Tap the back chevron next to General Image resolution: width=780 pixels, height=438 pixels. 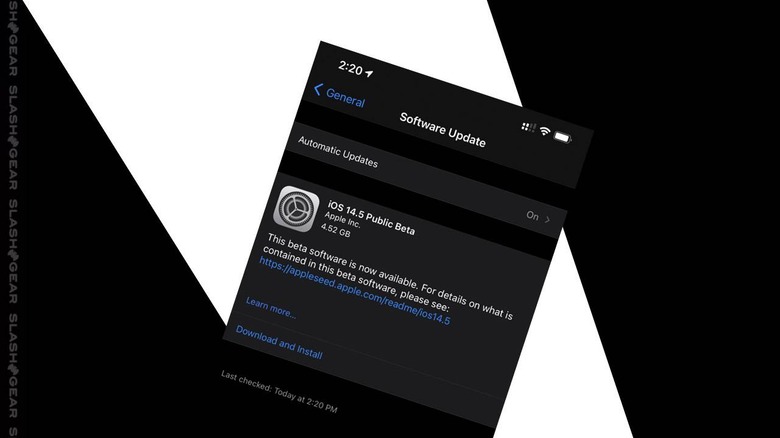318,90
